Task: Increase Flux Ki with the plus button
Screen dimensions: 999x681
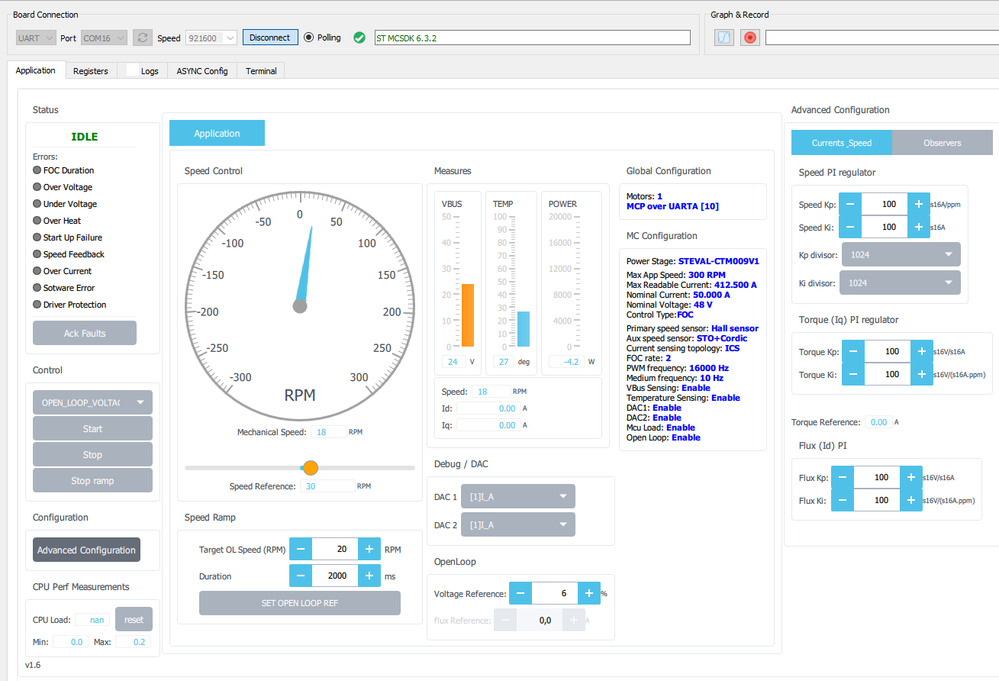Action: coord(911,500)
